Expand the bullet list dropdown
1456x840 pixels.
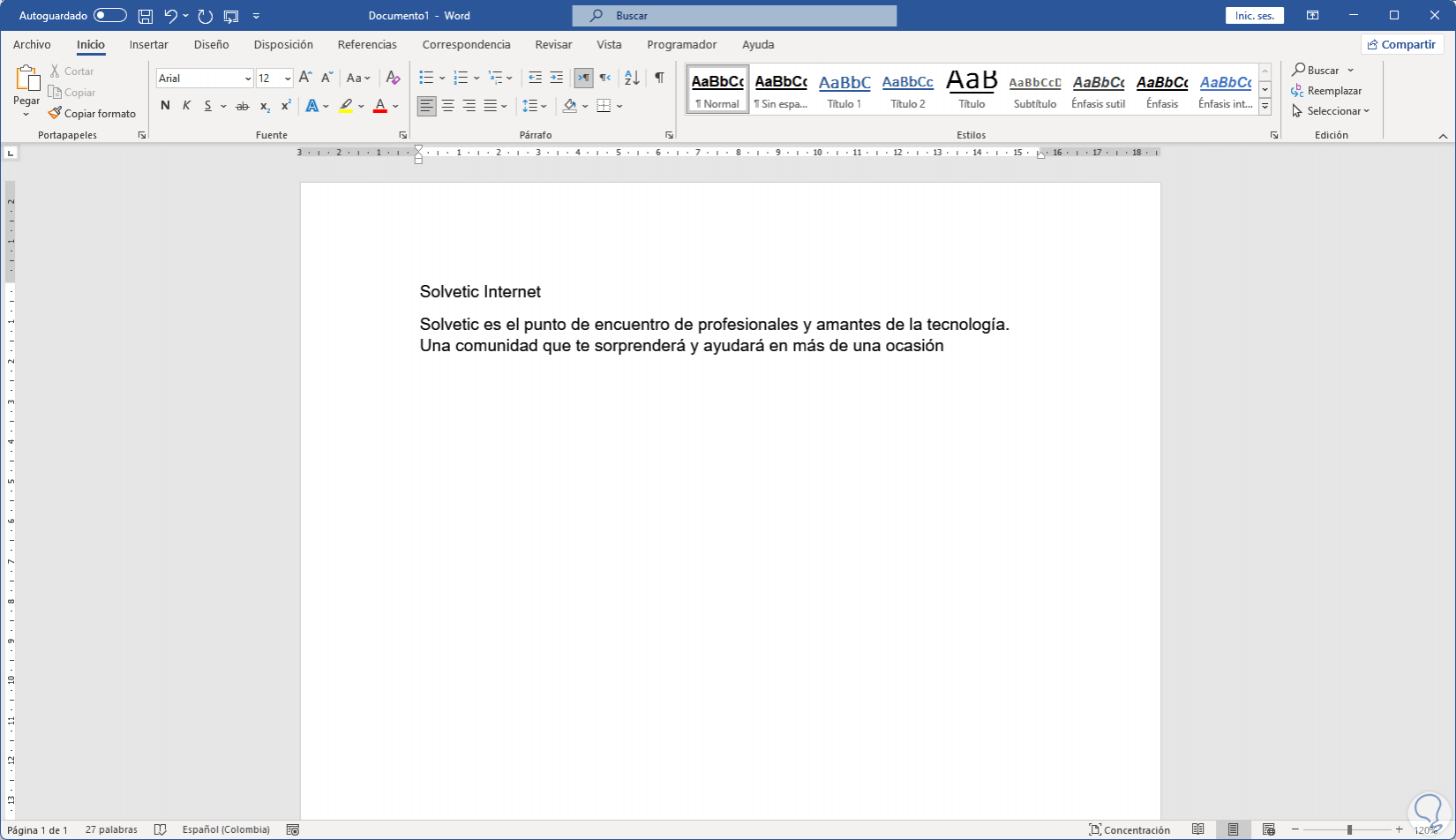click(x=442, y=79)
